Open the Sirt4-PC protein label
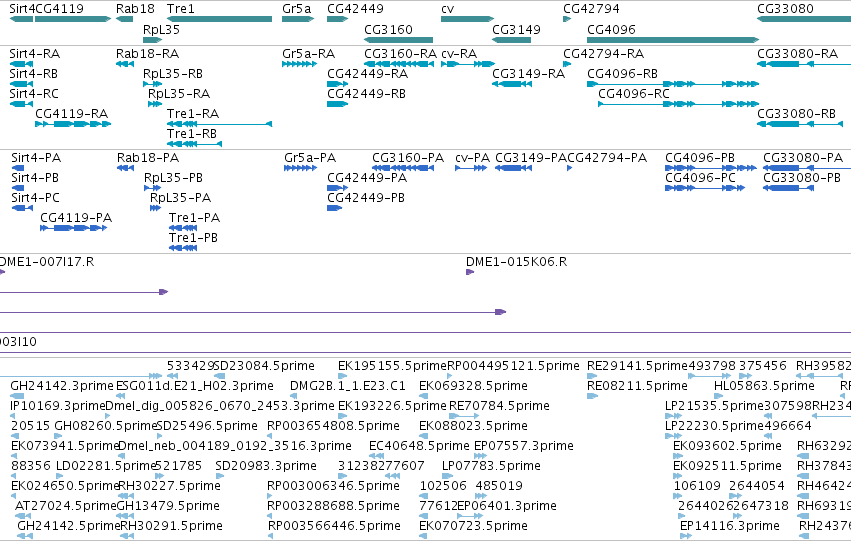851x541 pixels. point(36,198)
